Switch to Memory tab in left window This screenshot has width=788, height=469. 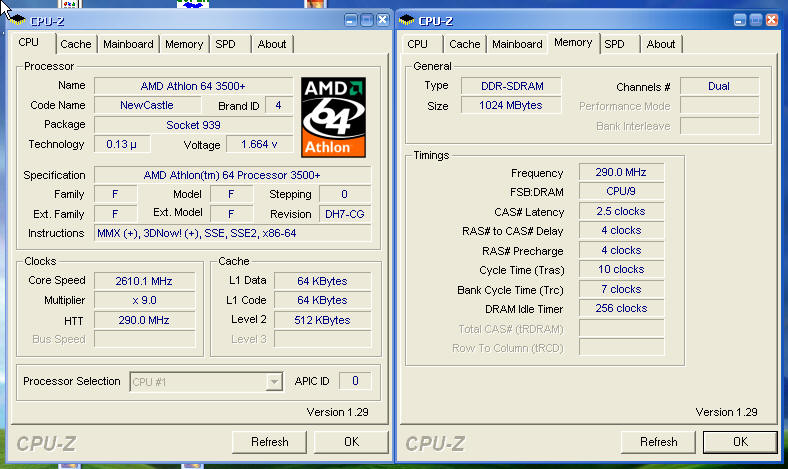point(184,44)
